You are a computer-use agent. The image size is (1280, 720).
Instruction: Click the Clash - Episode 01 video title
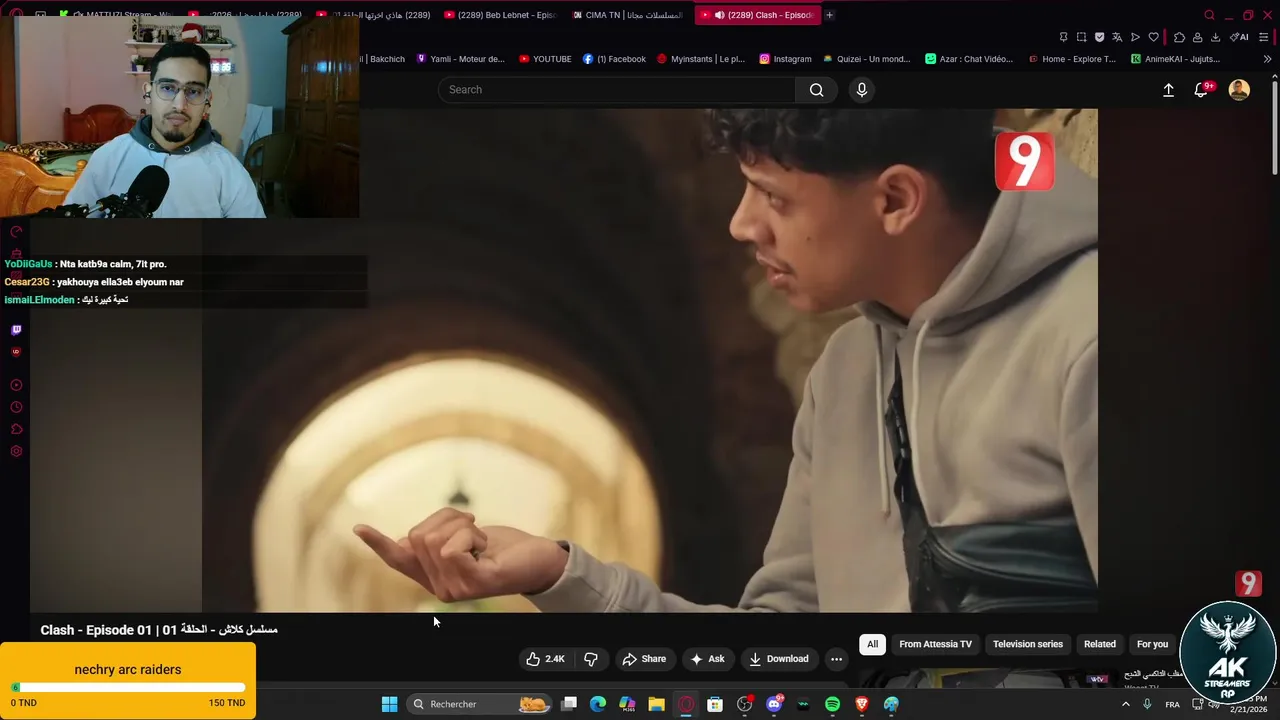coord(159,630)
